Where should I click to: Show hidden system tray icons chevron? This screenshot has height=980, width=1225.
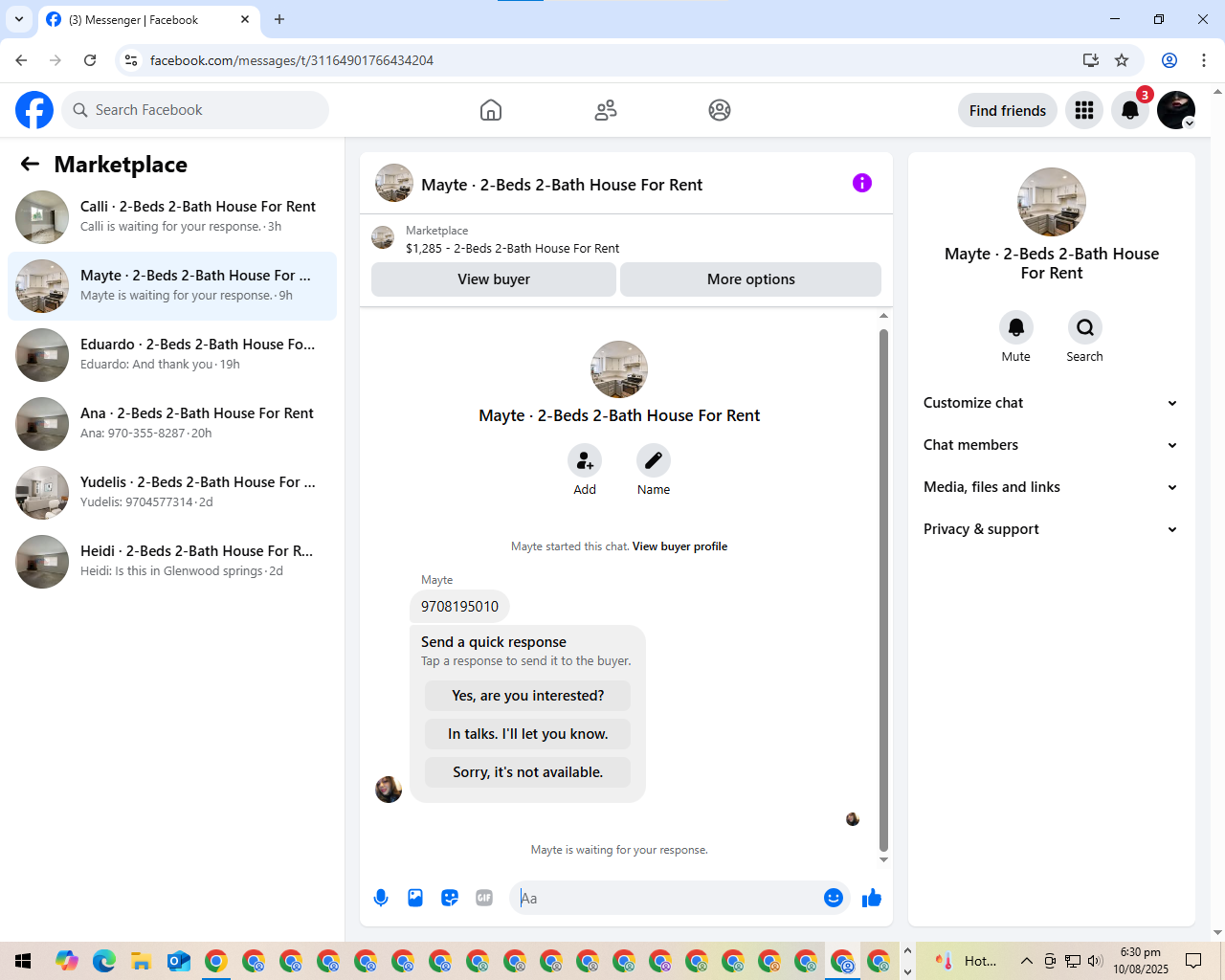(1026, 961)
